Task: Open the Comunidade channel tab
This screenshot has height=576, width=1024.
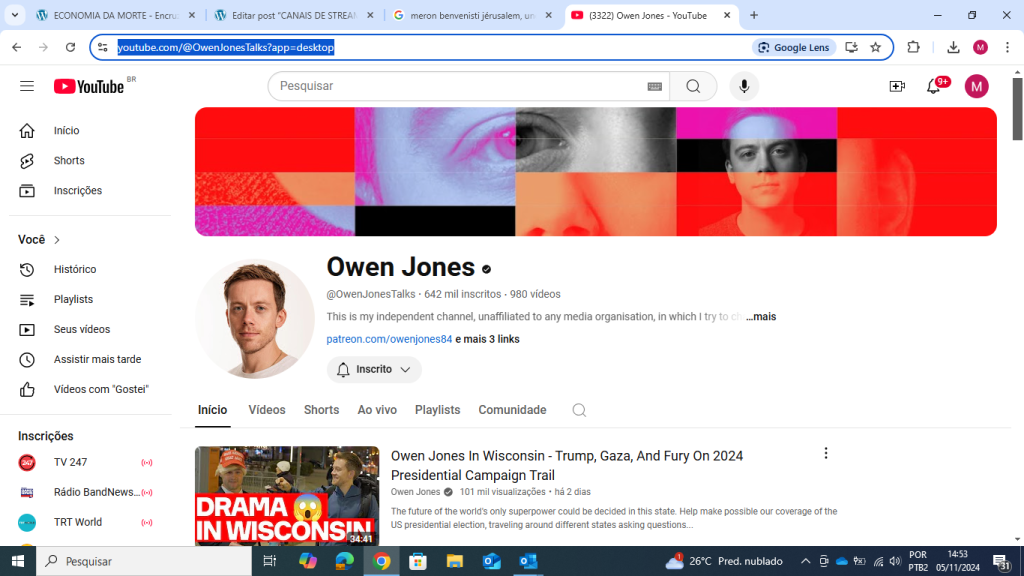Action: (512, 410)
